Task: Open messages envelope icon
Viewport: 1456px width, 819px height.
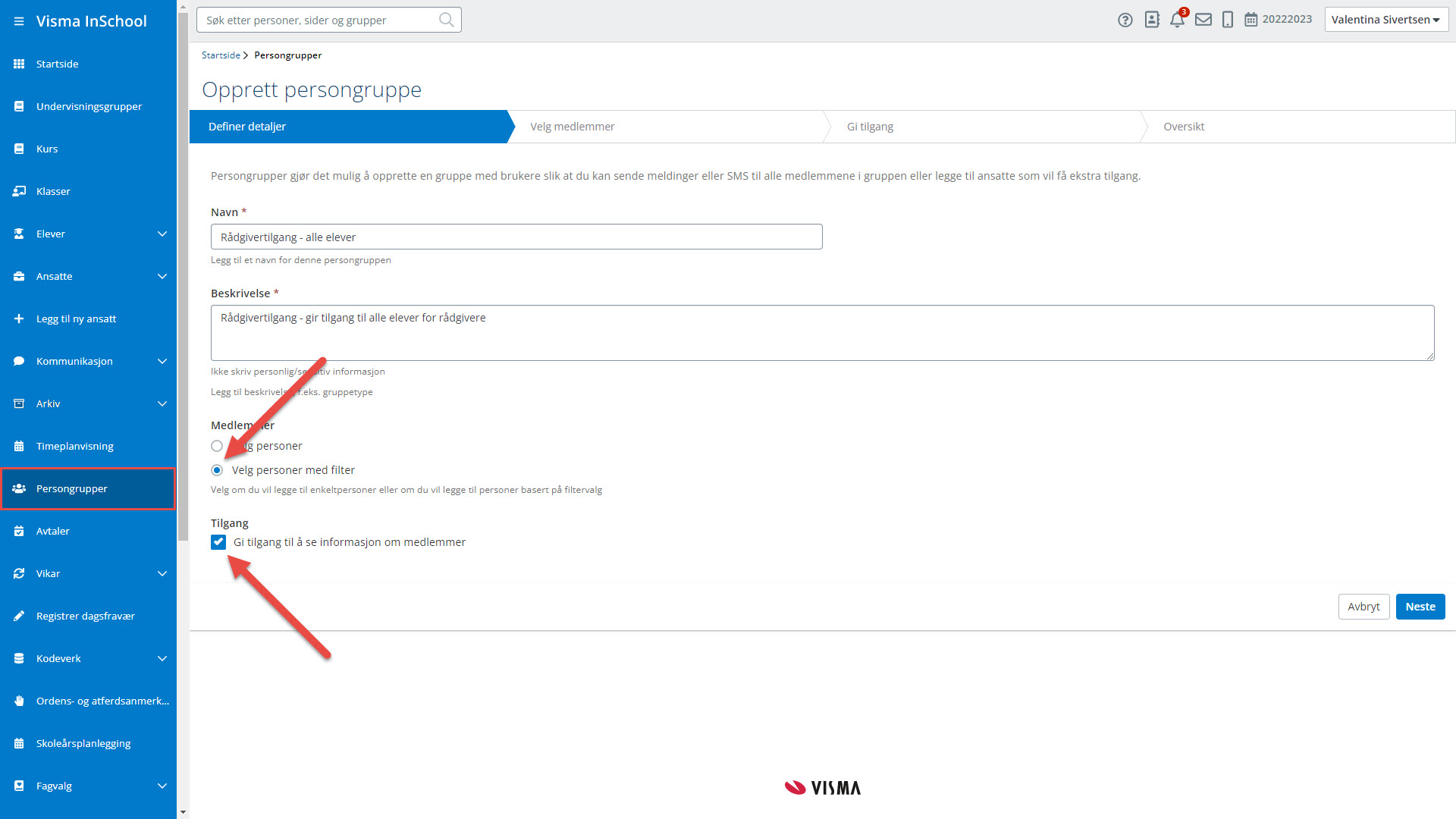Action: click(1203, 20)
